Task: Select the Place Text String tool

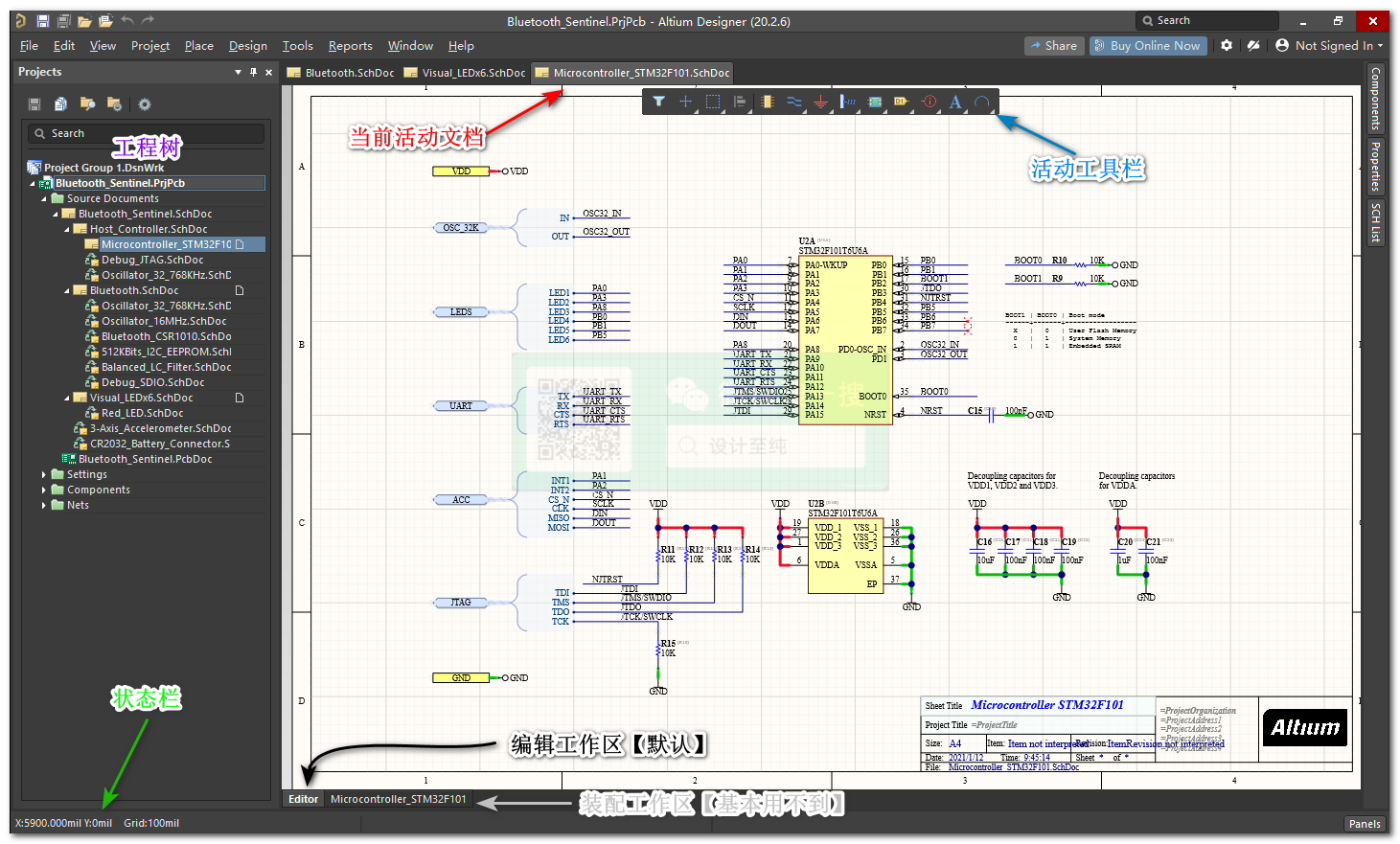Action: 955,102
